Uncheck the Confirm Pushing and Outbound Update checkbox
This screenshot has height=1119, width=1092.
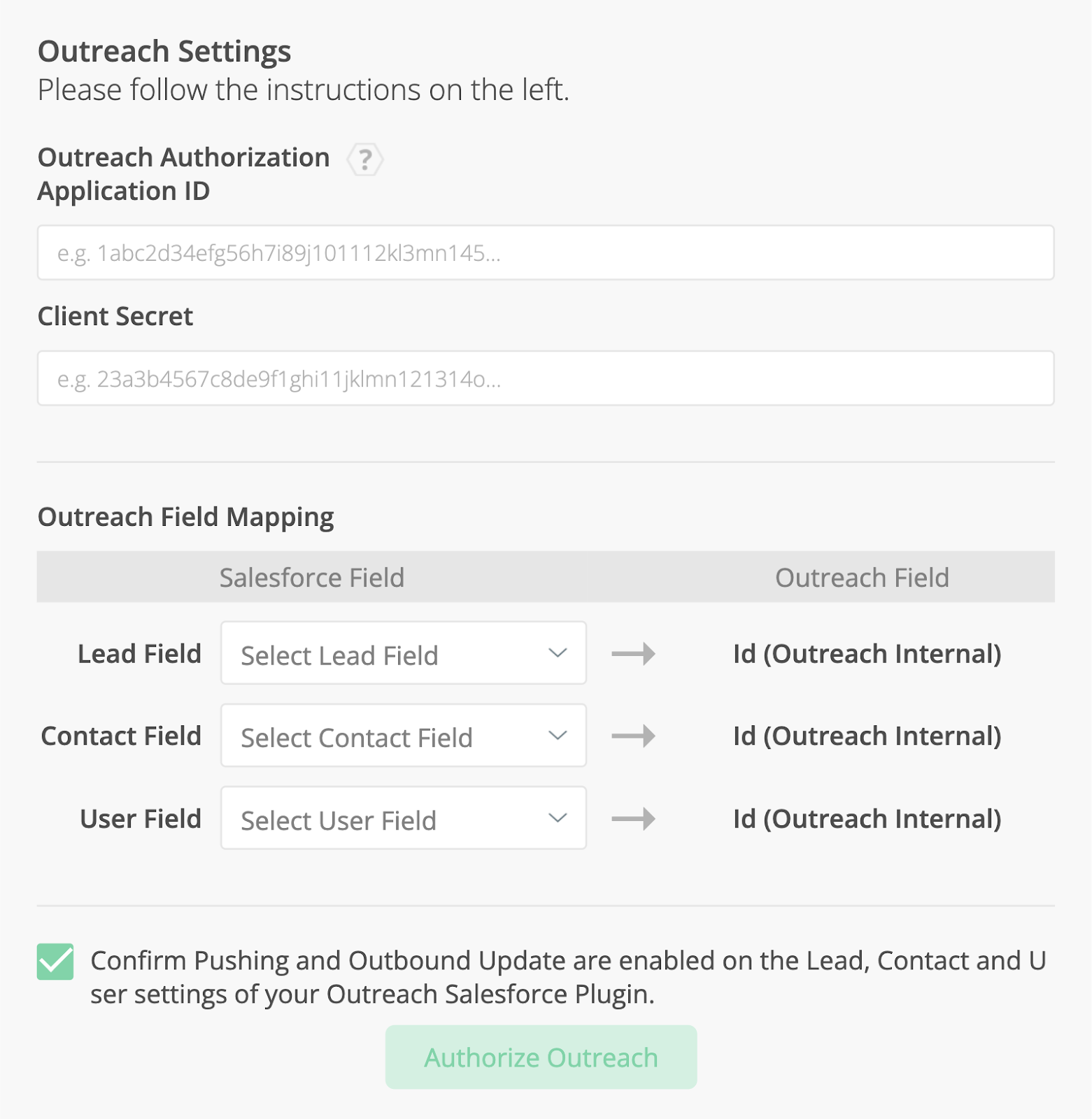pos(55,962)
